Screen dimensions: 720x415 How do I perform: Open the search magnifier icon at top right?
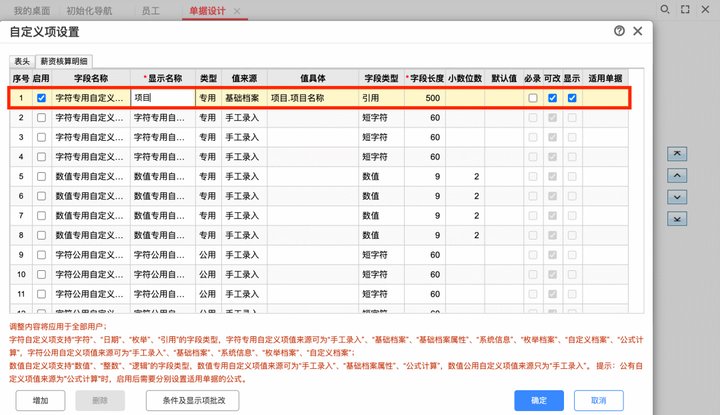coord(664,10)
